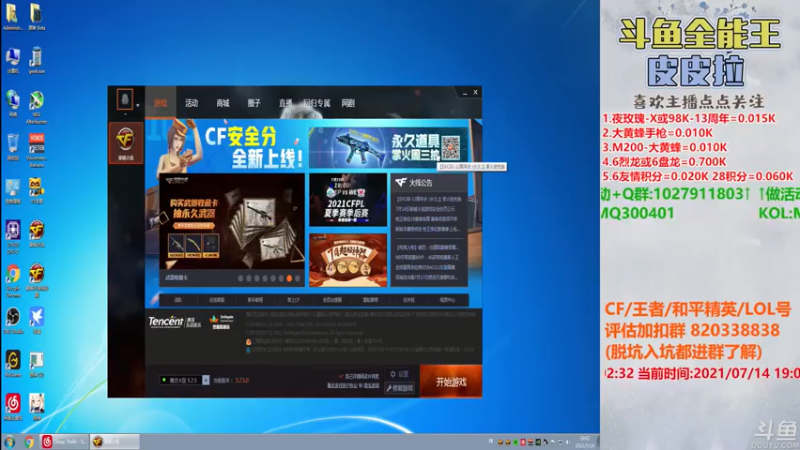This screenshot has height=450, width=800.
Task: Open the geek.exe desktop icon
Action: [x=36, y=61]
